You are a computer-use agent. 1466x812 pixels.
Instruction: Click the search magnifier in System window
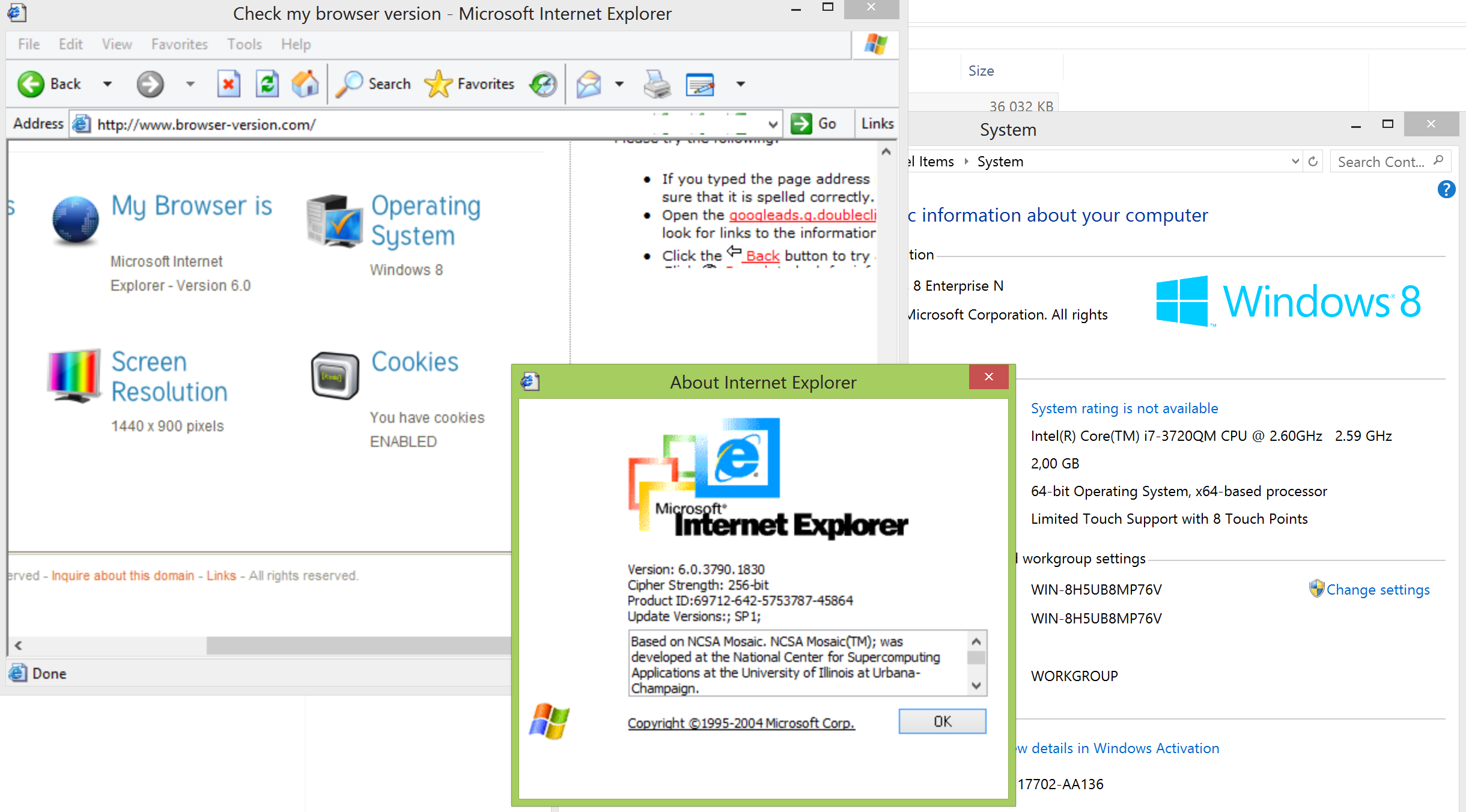pyautogui.click(x=1438, y=160)
